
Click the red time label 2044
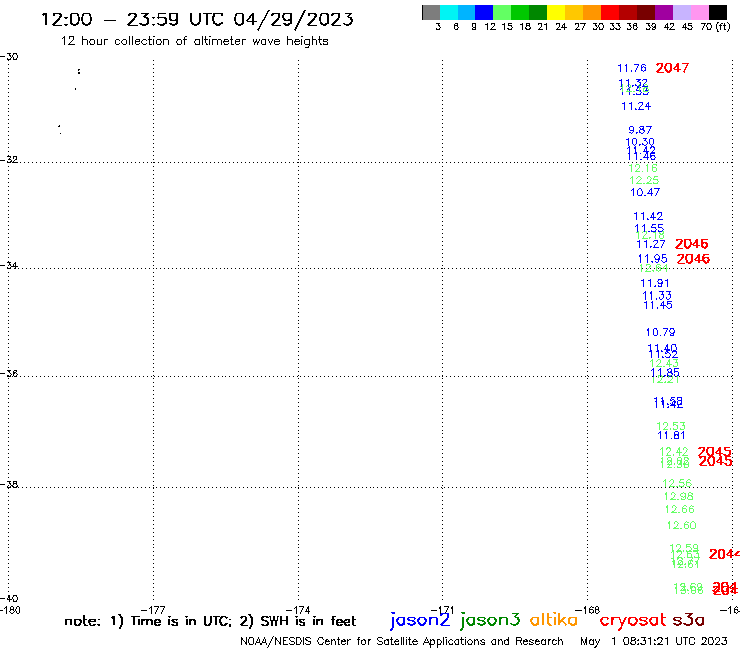(x=724, y=554)
